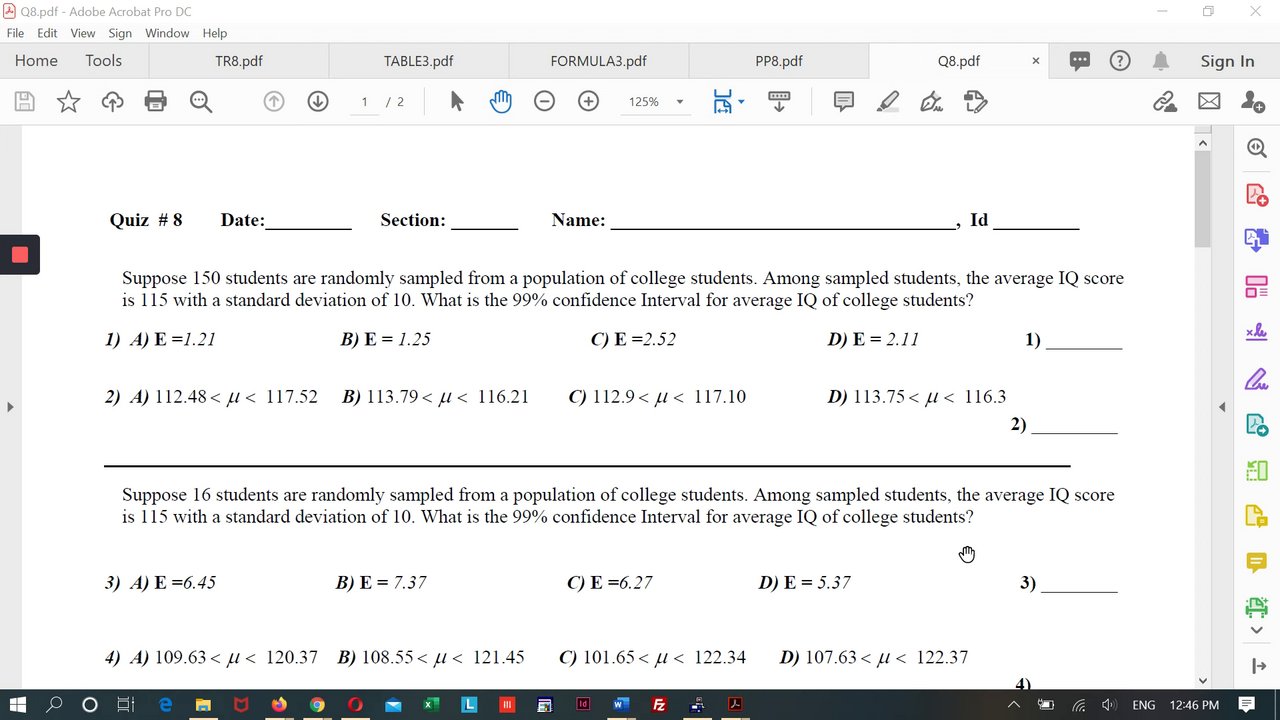The image size is (1280, 720).
Task: Switch to the TR8.pdf tab
Action: (239, 61)
